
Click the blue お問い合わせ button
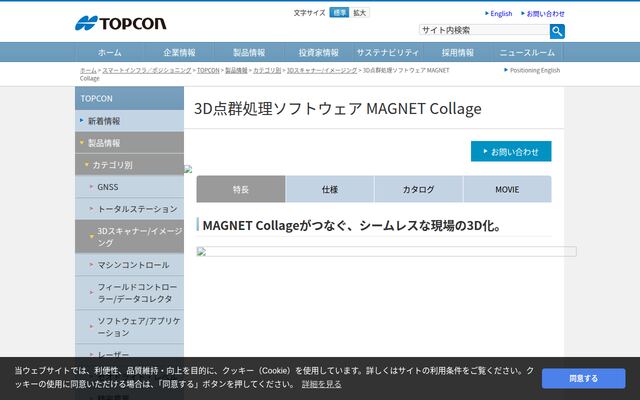click(x=511, y=151)
